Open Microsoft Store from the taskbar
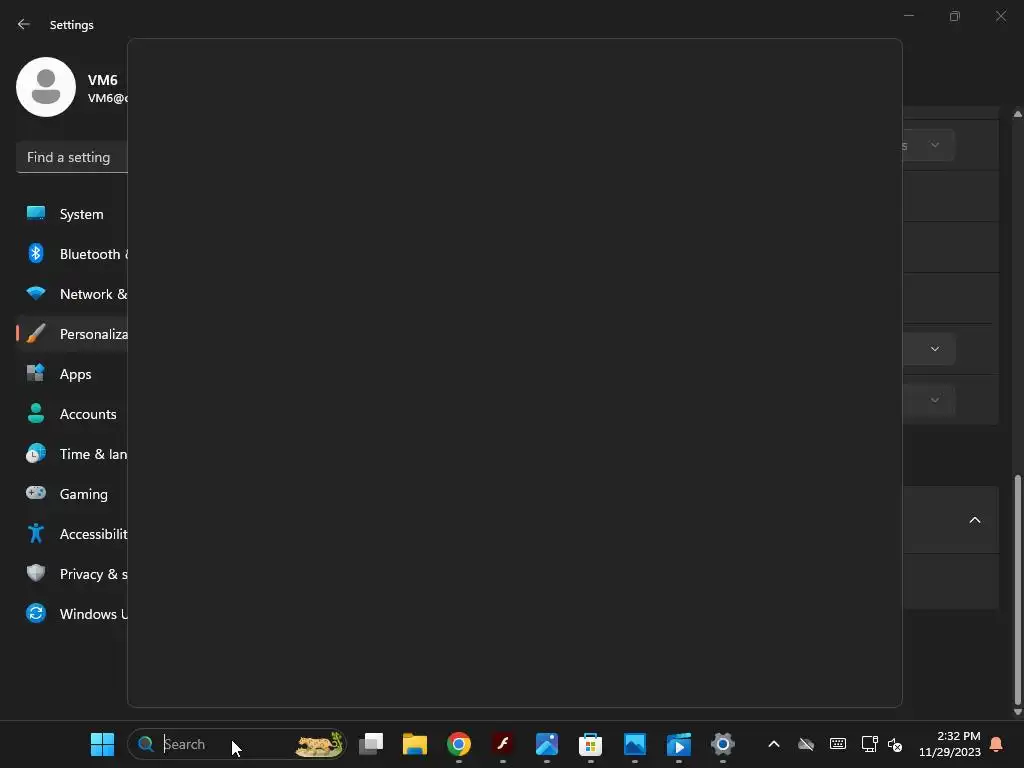 [590, 744]
